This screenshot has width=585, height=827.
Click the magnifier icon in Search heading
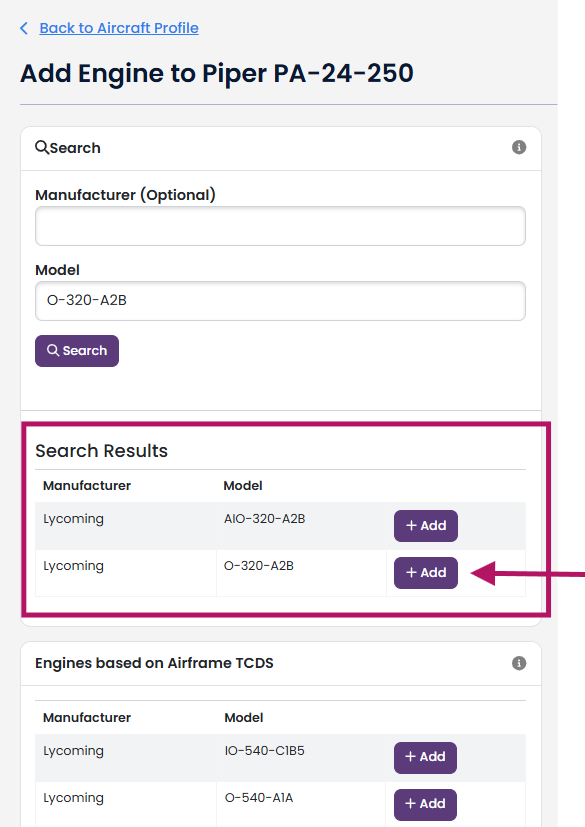42,147
